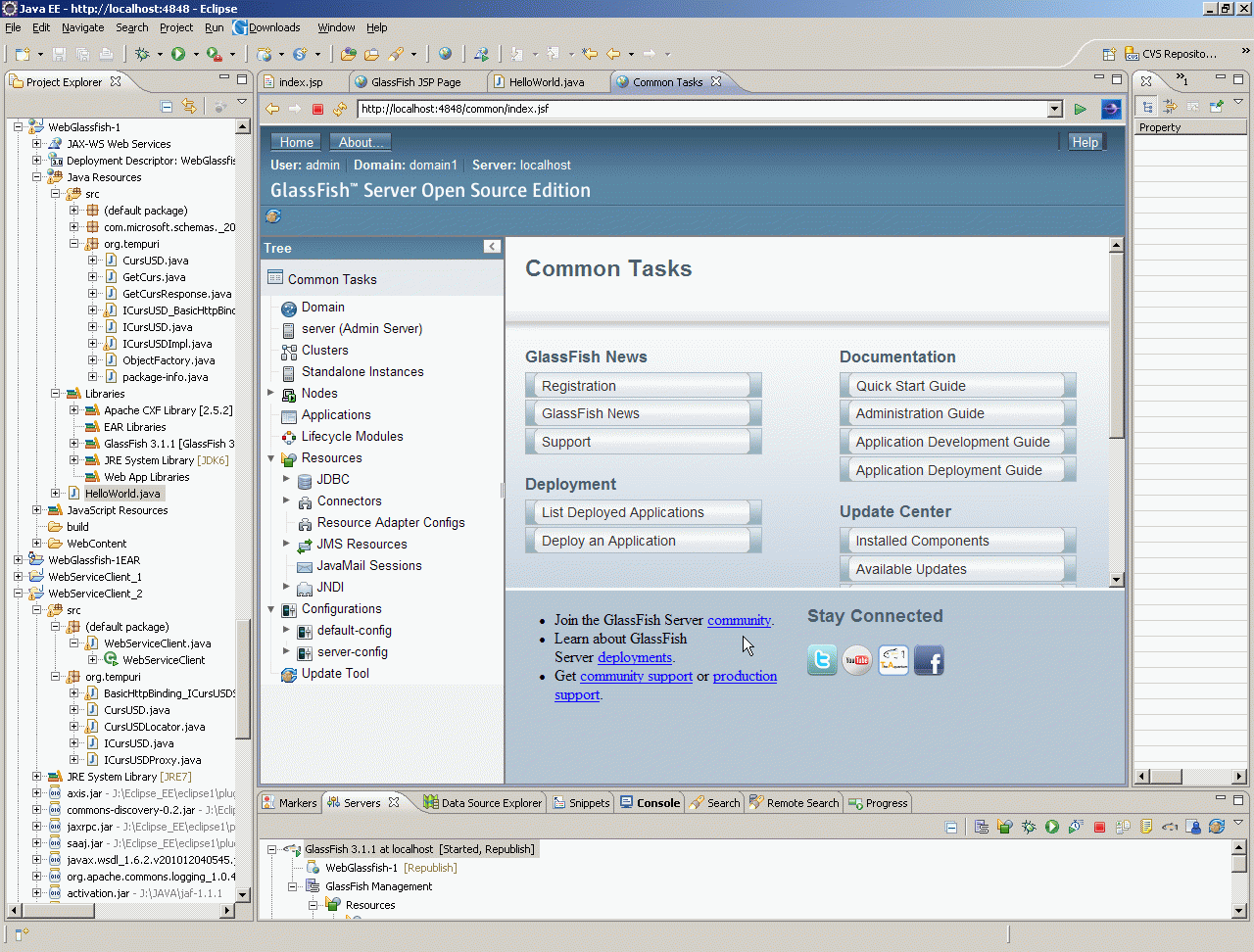Open the Registration button under GlassFish News
The width and height of the screenshot is (1254, 952).
[x=643, y=386]
